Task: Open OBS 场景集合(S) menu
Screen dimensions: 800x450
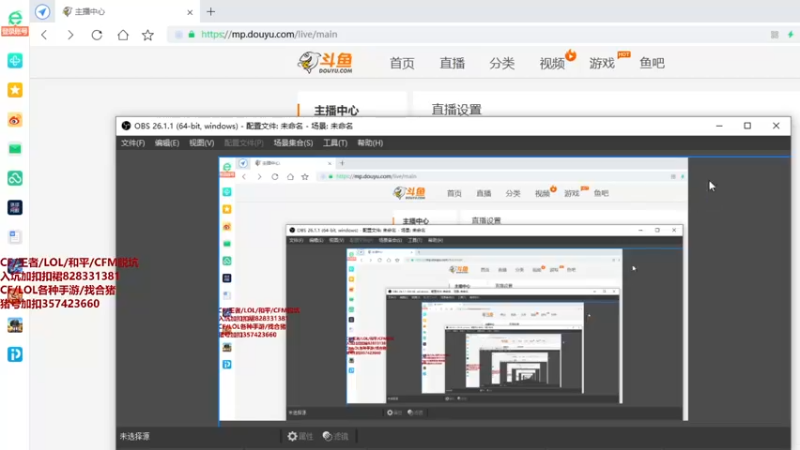Action: click(x=293, y=143)
